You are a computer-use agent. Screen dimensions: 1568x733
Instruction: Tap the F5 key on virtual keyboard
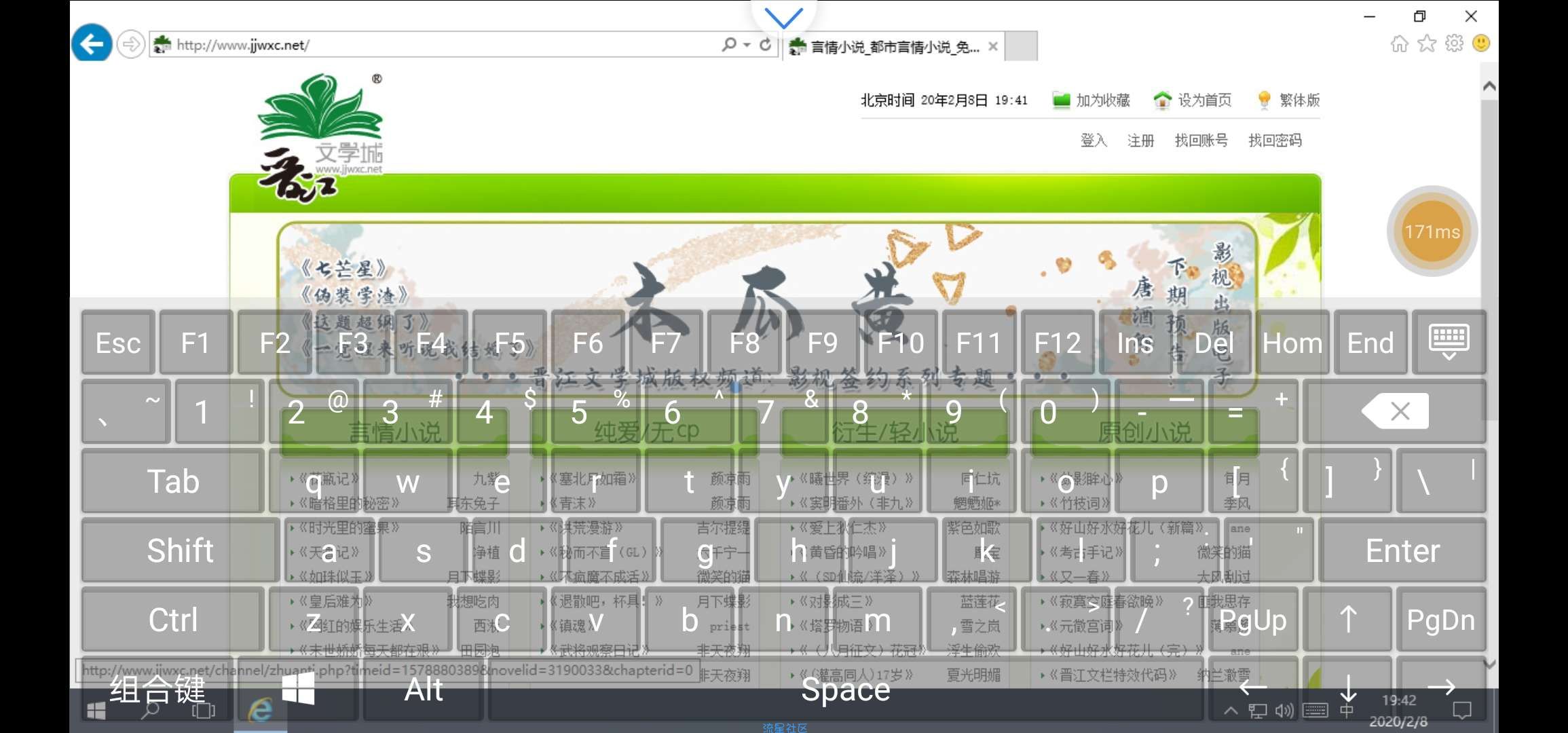click(x=510, y=342)
